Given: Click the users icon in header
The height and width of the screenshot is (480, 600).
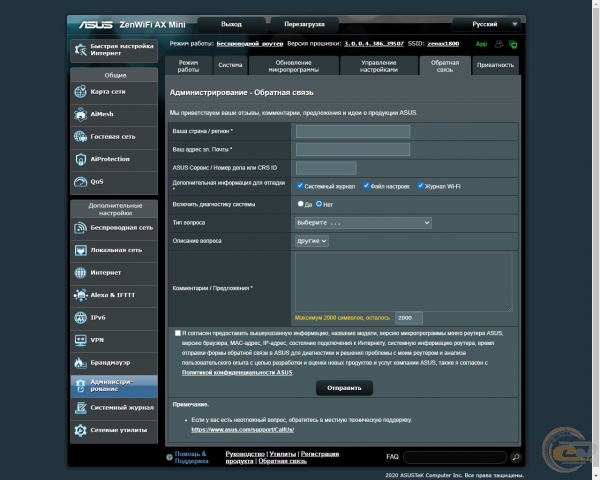Looking at the screenshot, I should click(x=499, y=44).
